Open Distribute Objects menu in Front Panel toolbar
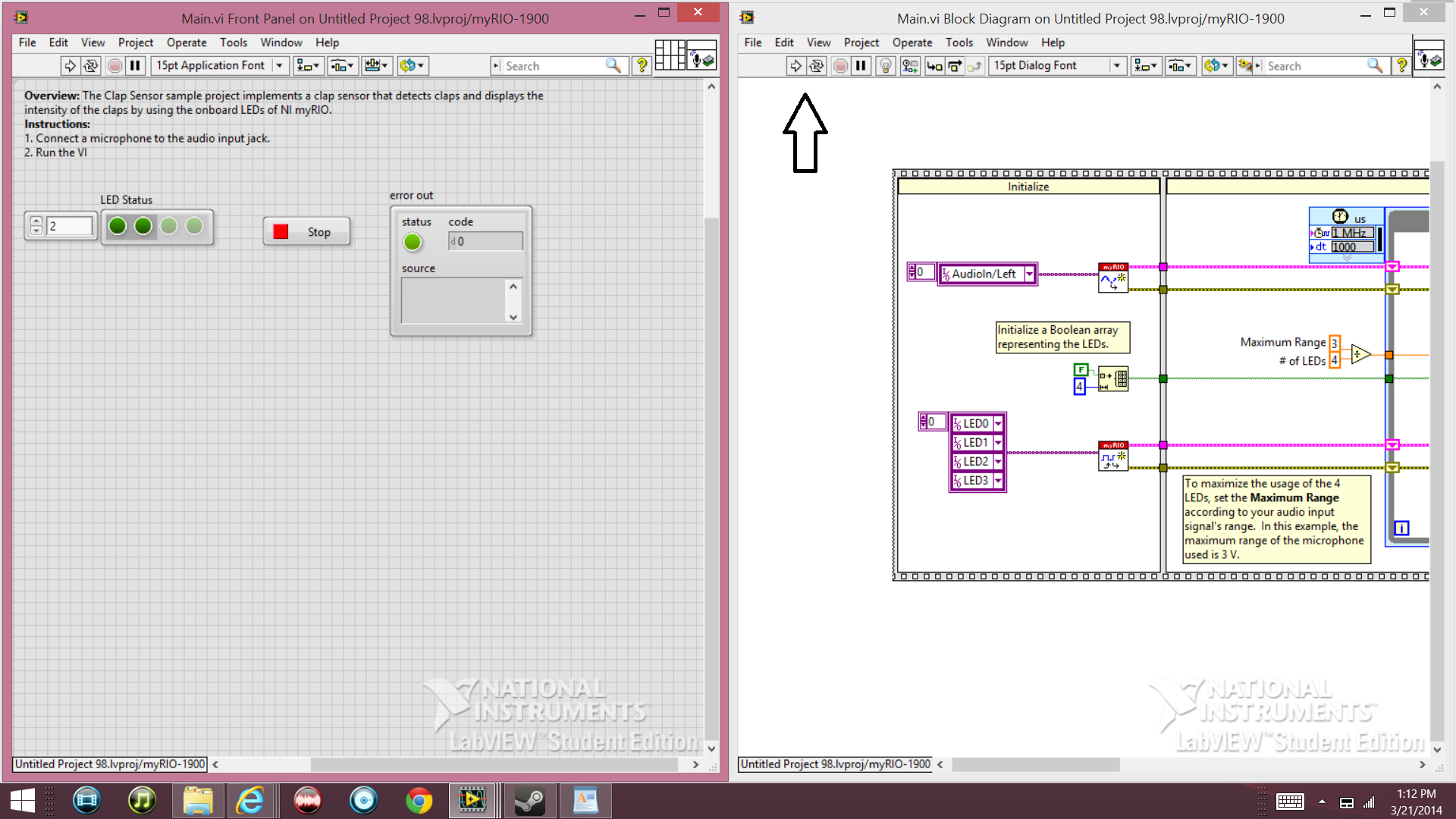Screen dimensions: 1456x819 click(342, 66)
